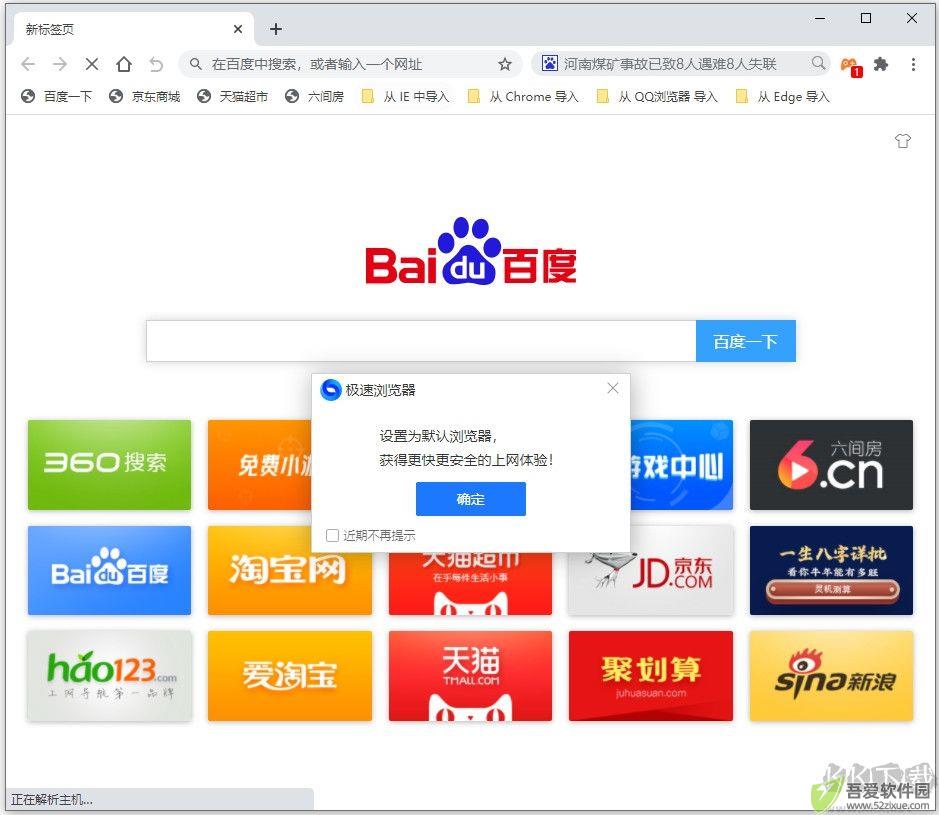Open the three-dot browser menu
This screenshot has height=815, width=939.
[x=913, y=64]
